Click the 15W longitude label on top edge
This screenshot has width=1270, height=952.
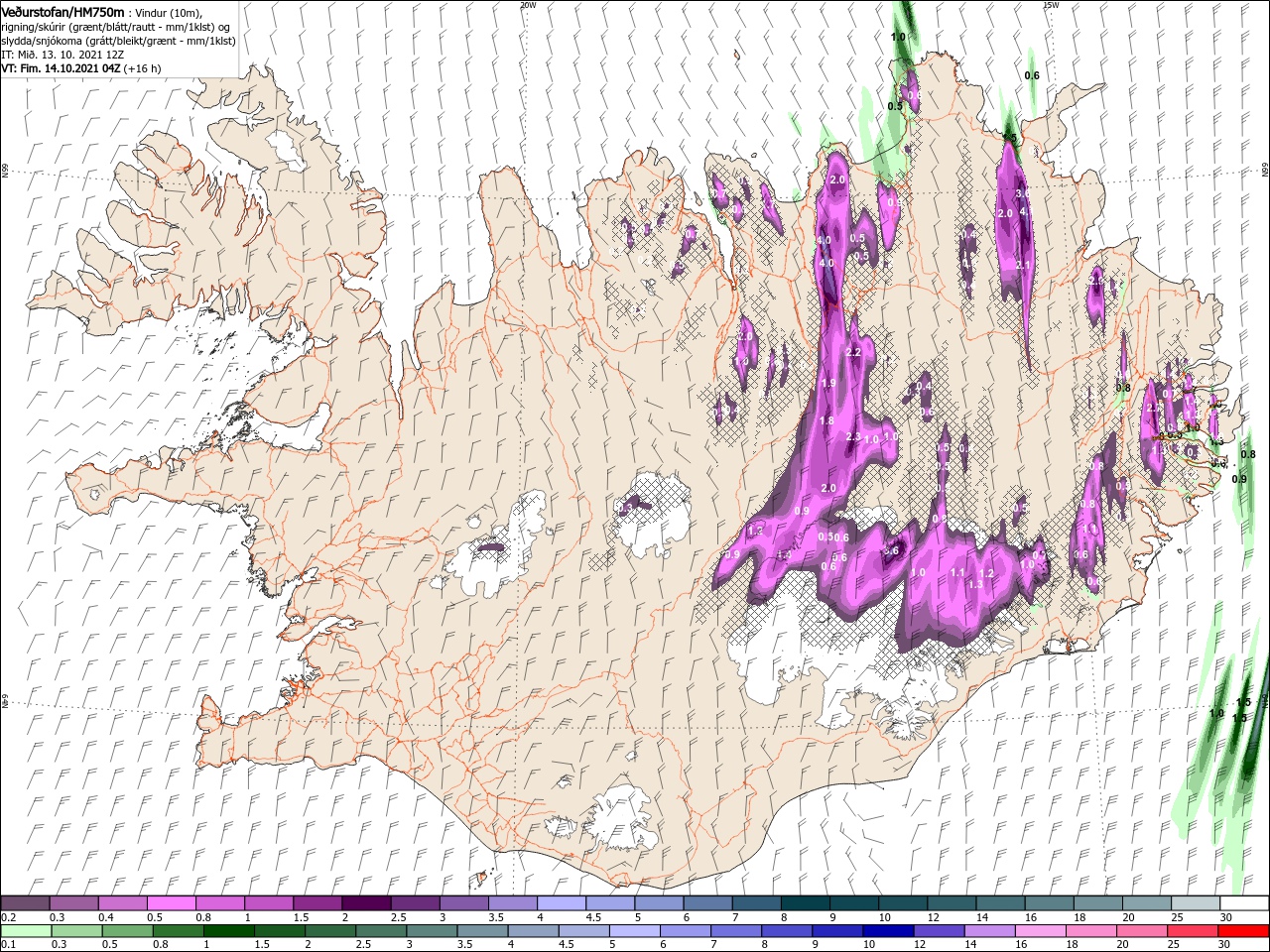[1051, 5]
